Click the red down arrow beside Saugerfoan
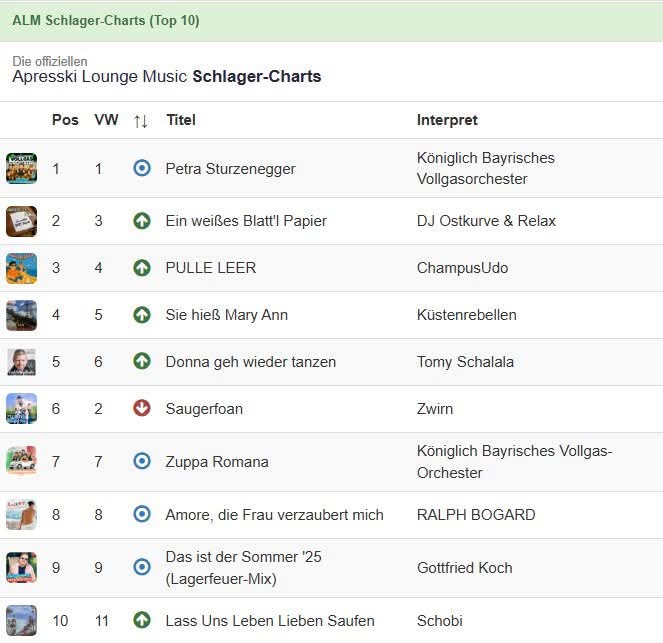This screenshot has height=643, width=663. (x=142, y=408)
